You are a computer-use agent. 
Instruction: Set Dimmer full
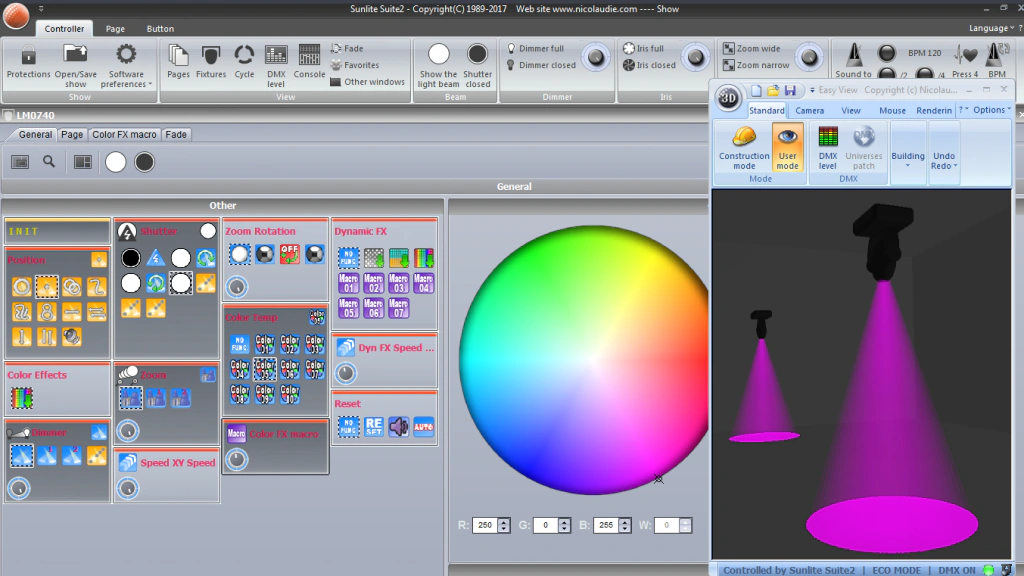point(536,48)
